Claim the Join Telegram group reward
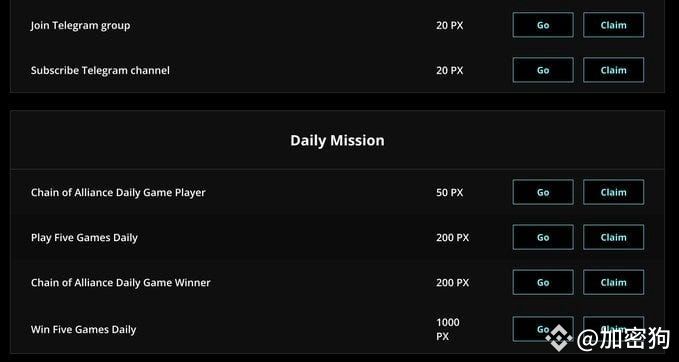Image resolution: width=679 pixels, height=362 pixels. (613, 25)
